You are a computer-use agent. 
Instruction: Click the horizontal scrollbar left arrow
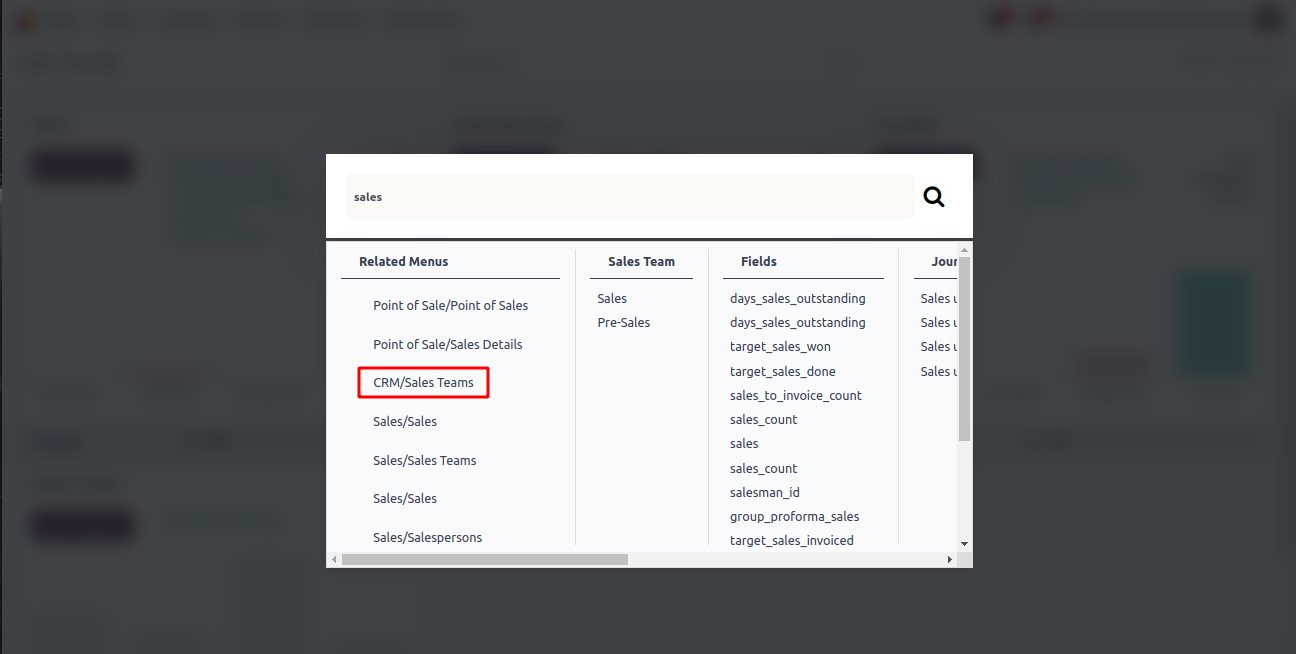[x=334, y=560]
